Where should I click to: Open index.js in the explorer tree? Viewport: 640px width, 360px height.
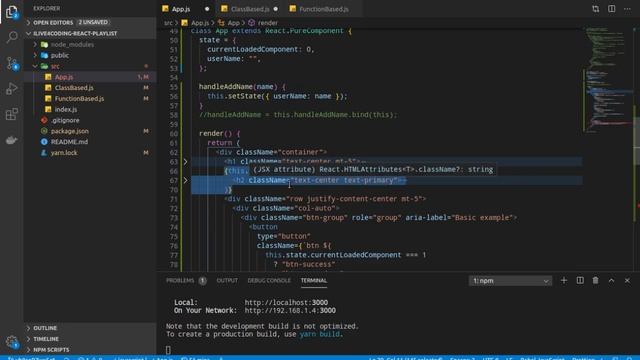[x=90, y=109]
